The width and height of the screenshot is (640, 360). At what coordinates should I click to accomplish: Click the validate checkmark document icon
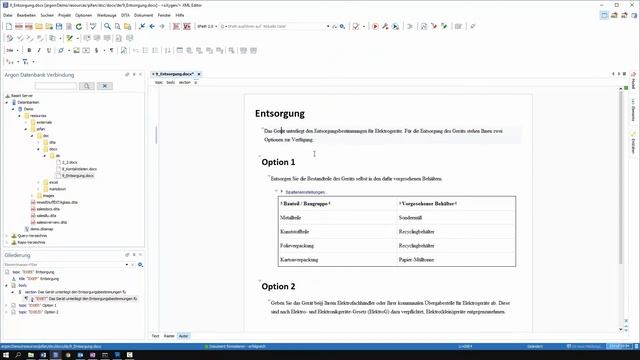[x=356, y=27]
